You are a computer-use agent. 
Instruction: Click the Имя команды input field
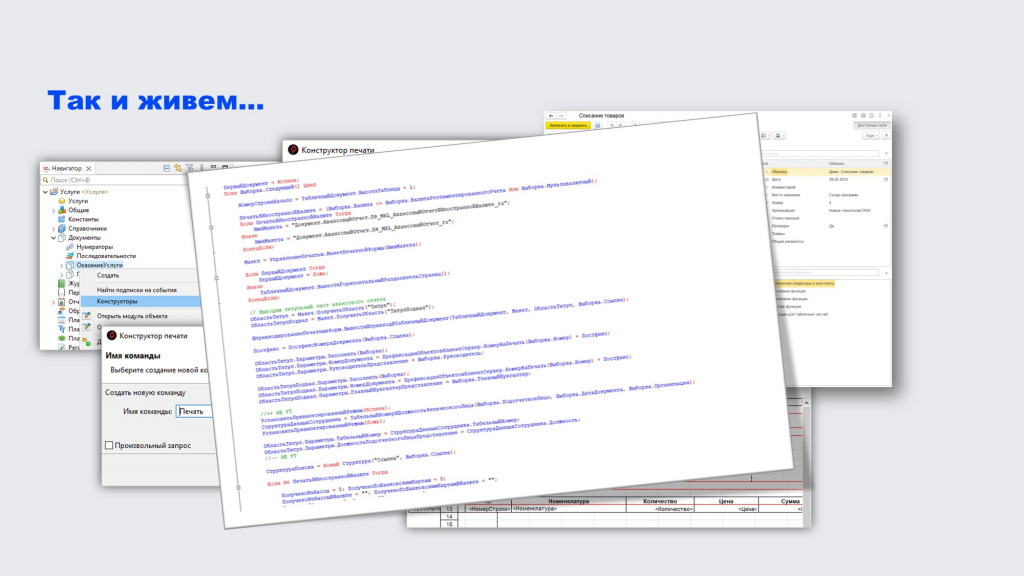pos(194,411)
